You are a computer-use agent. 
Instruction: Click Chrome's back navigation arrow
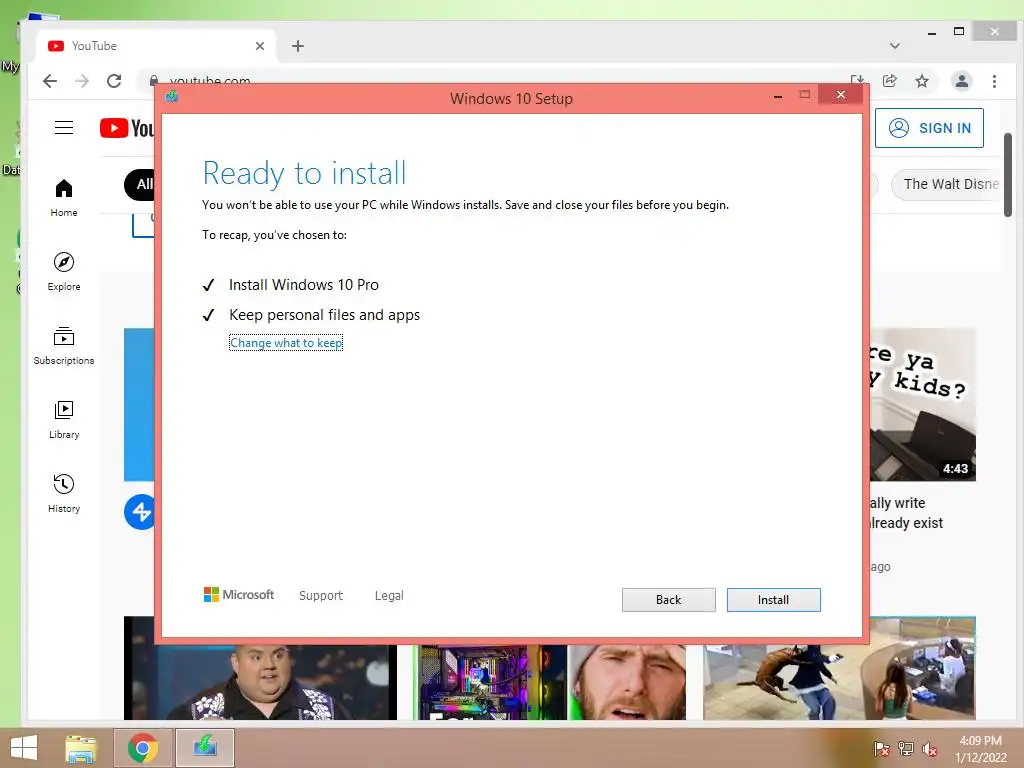(x=50, y=81)
